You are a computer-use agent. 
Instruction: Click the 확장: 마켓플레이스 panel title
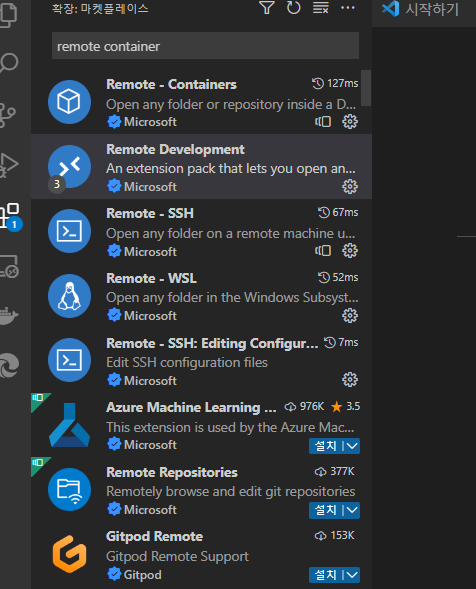[x=100, y=8]
